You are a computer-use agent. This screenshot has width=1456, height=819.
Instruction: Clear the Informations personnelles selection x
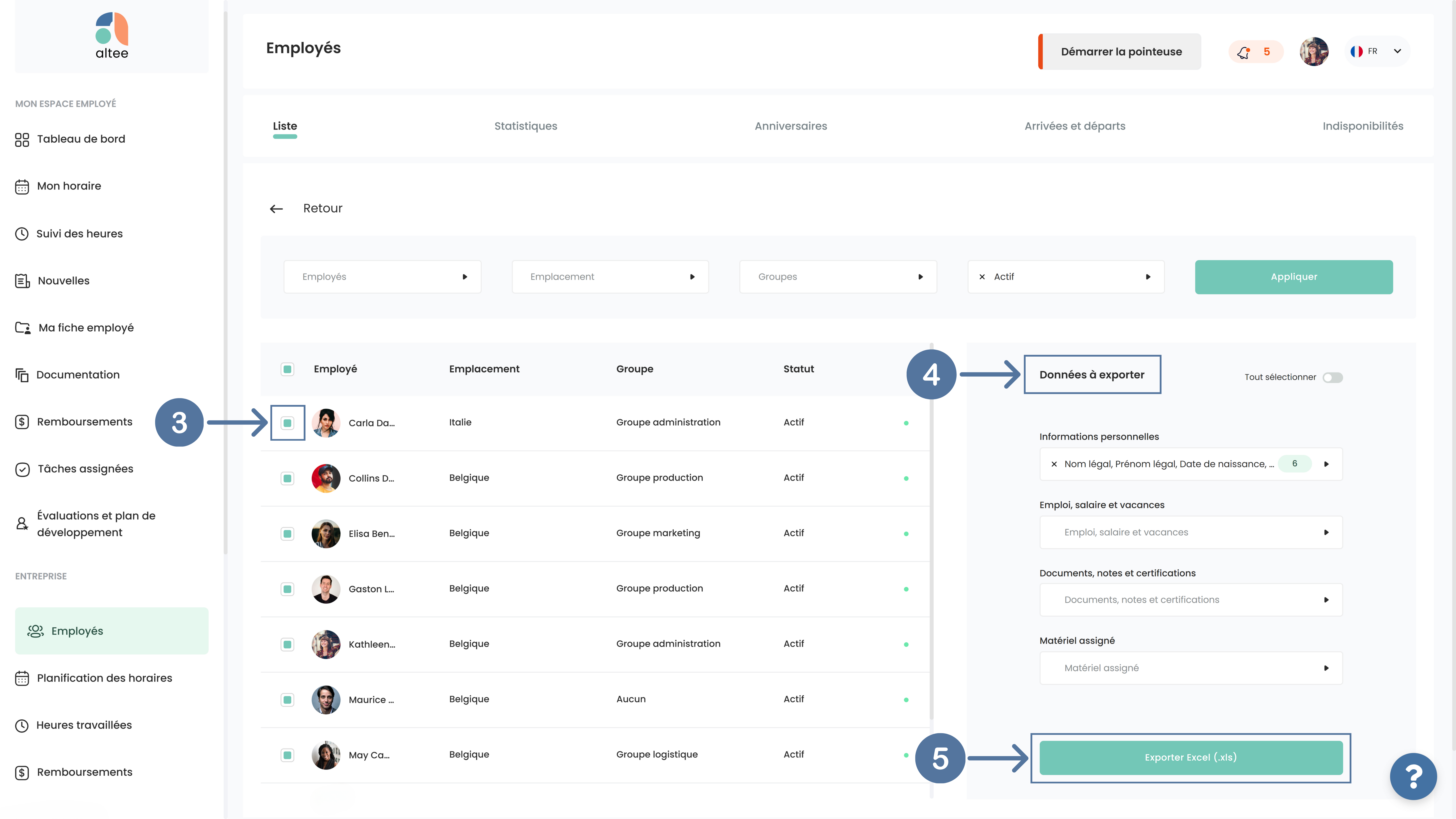tap(1054, 464)
